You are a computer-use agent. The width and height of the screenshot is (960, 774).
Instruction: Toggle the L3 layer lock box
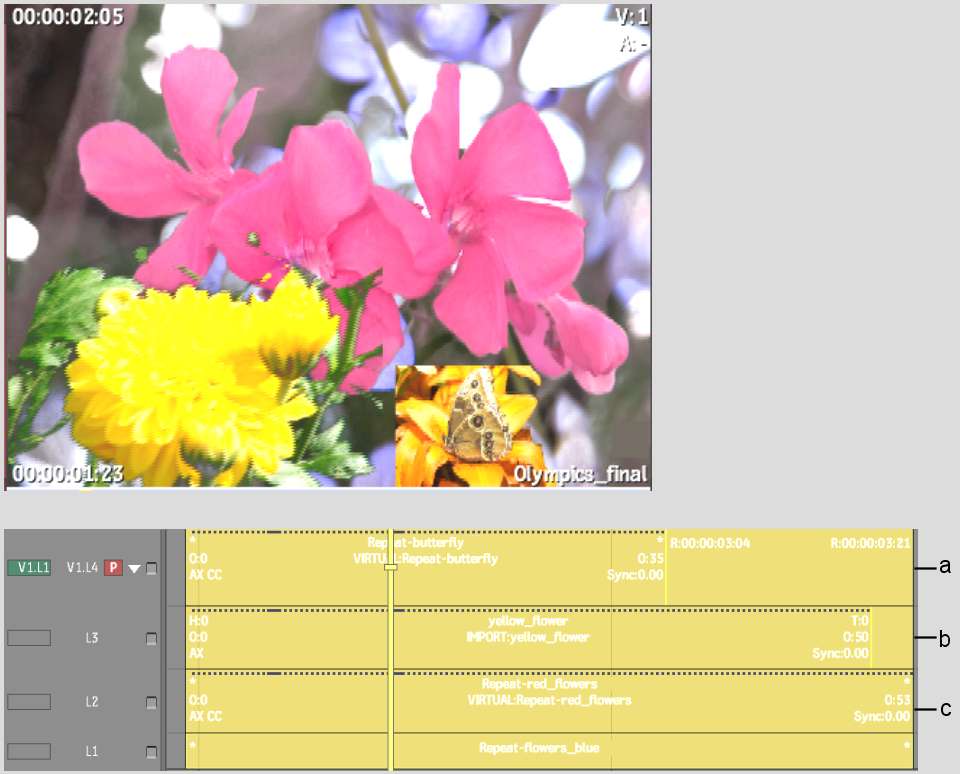click(152, 638)
